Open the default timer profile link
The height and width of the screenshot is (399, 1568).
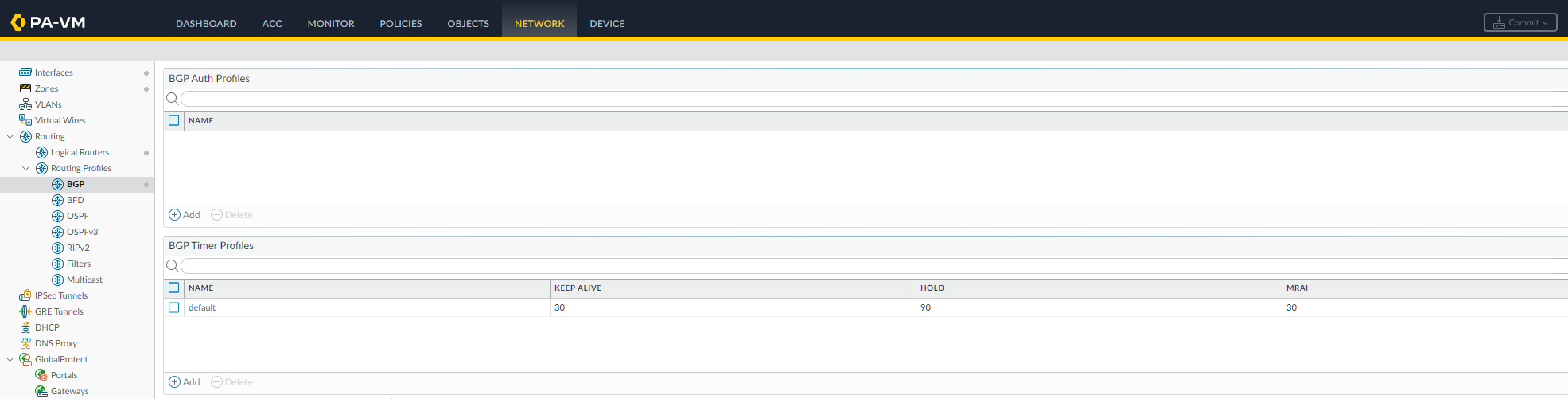click(202, 307)
